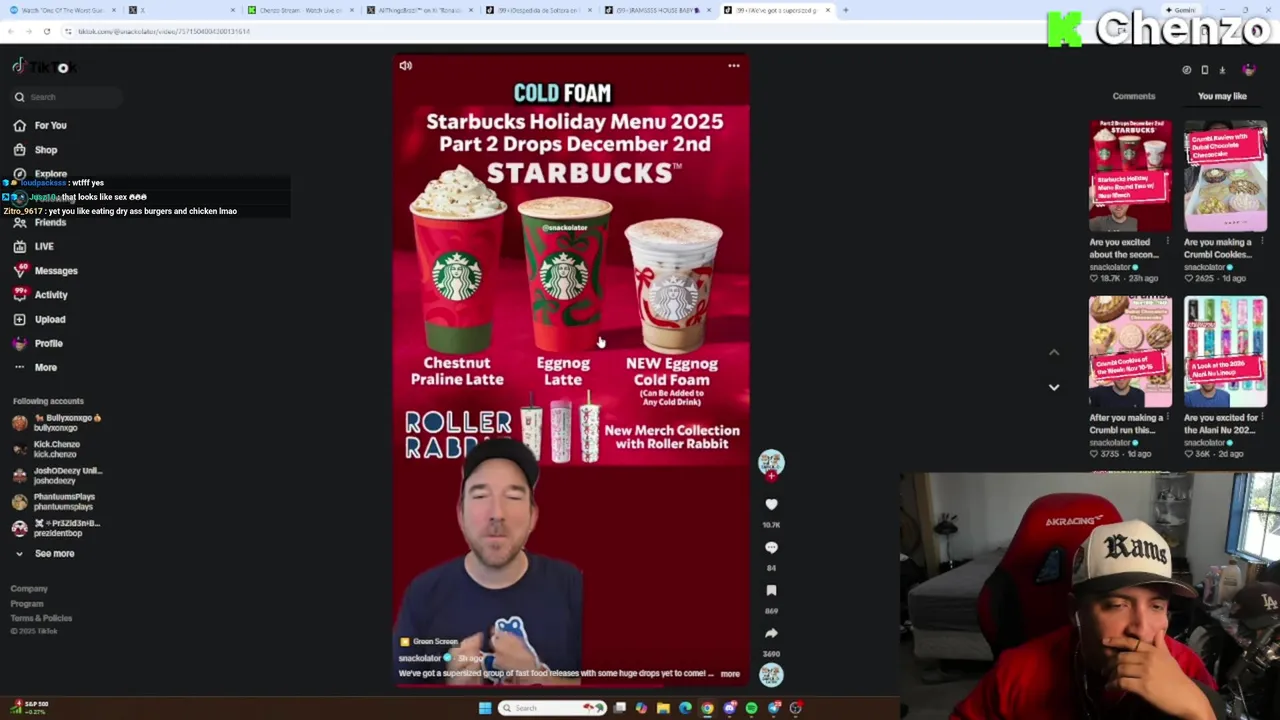Open Microsoft Edge from taskbar
Image resolution: width=1280 pixels, height=720 pixels.
(685, 708)
